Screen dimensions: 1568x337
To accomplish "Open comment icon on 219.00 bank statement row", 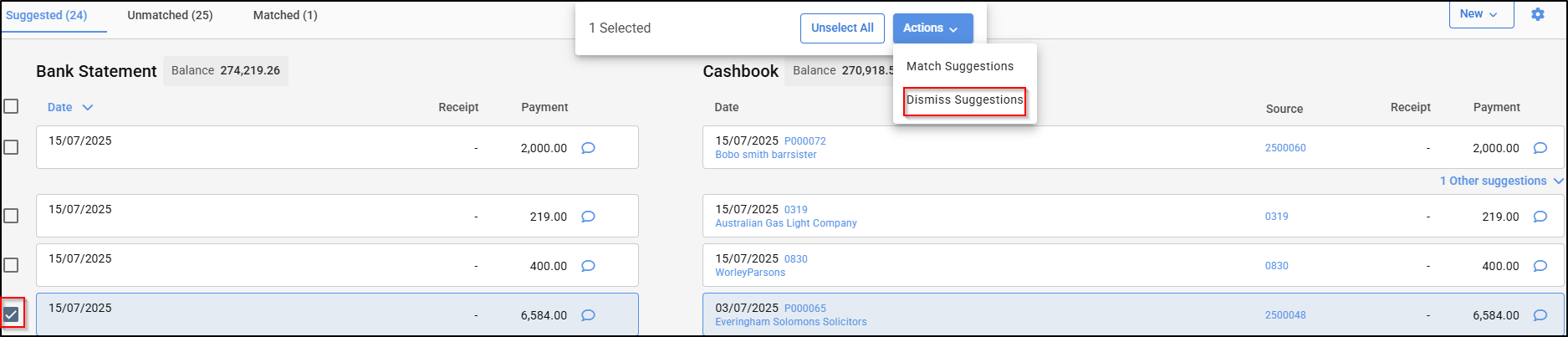I will [588, 217].
